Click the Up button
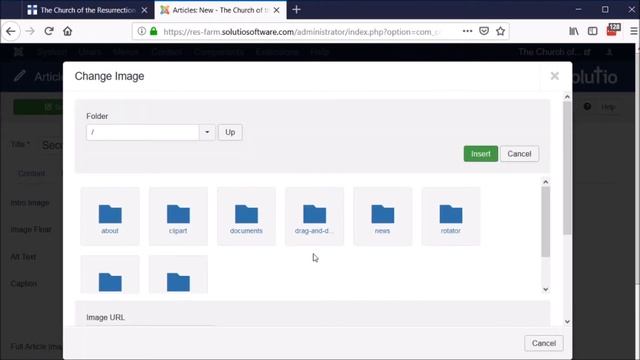Image resolution: width=640 pixels, height=360 pixels. 230,132
